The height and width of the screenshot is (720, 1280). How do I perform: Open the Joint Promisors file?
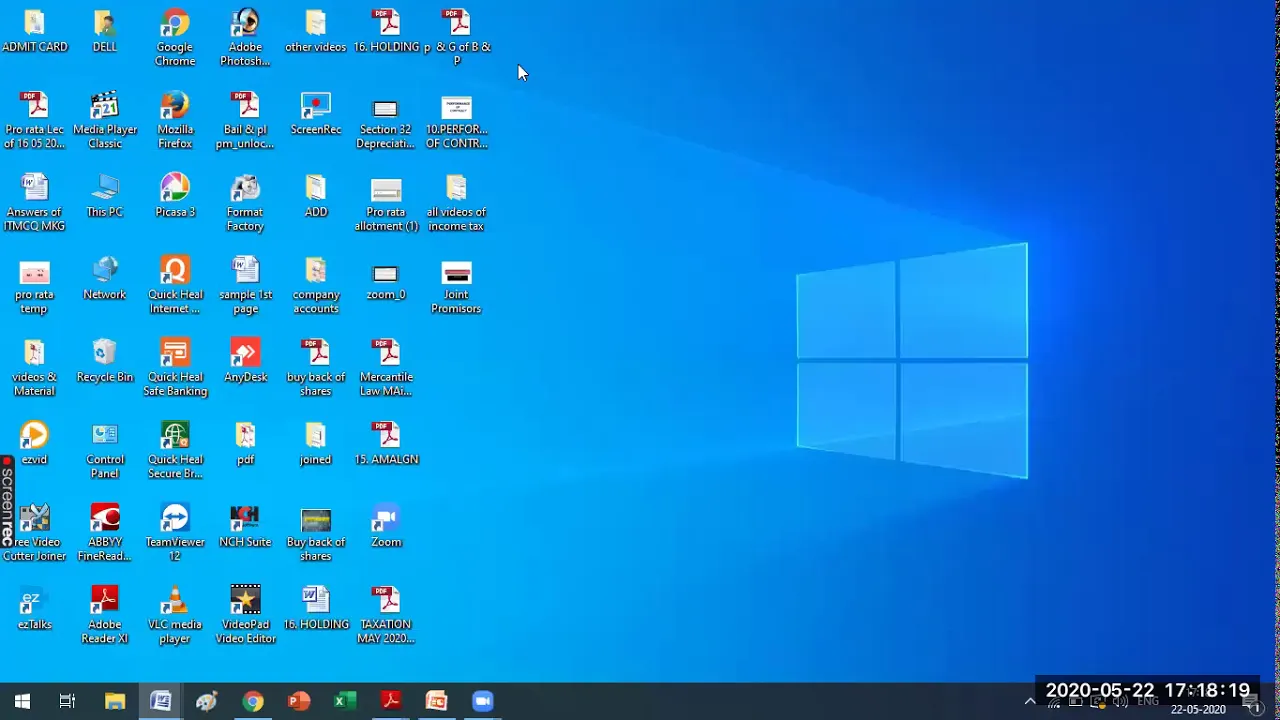coord(456,286)
